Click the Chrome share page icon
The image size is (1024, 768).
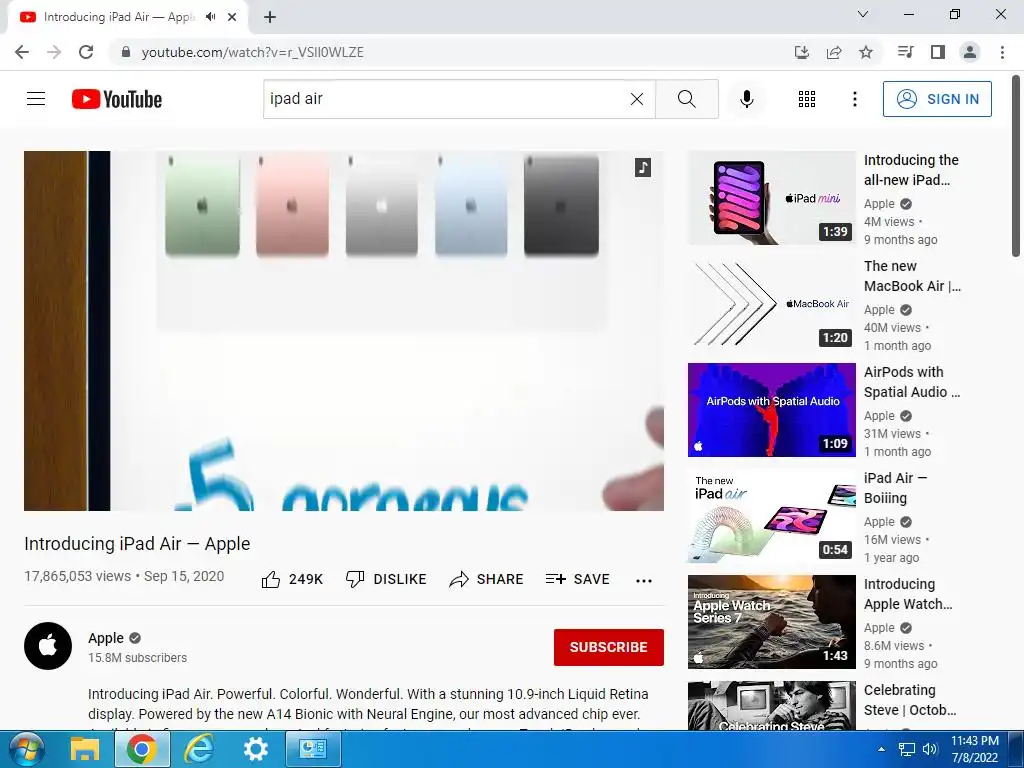(x=834, y=52)
